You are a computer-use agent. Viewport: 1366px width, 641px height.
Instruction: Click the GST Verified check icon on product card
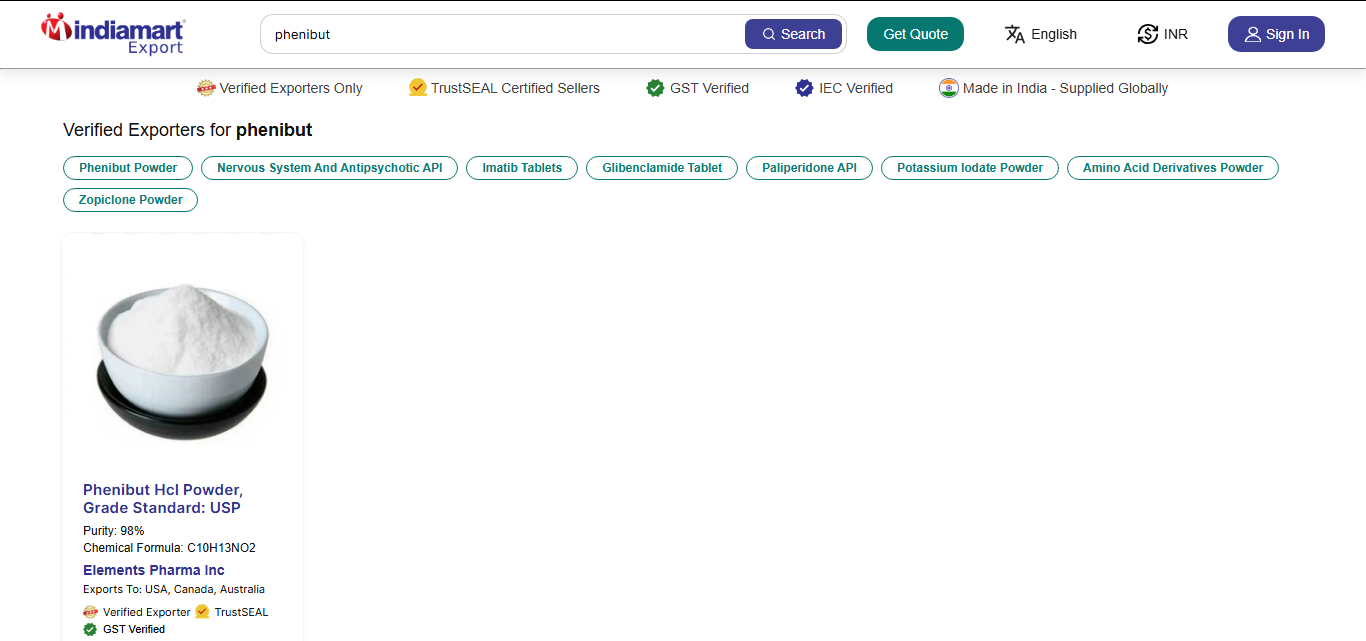[90, 629]
